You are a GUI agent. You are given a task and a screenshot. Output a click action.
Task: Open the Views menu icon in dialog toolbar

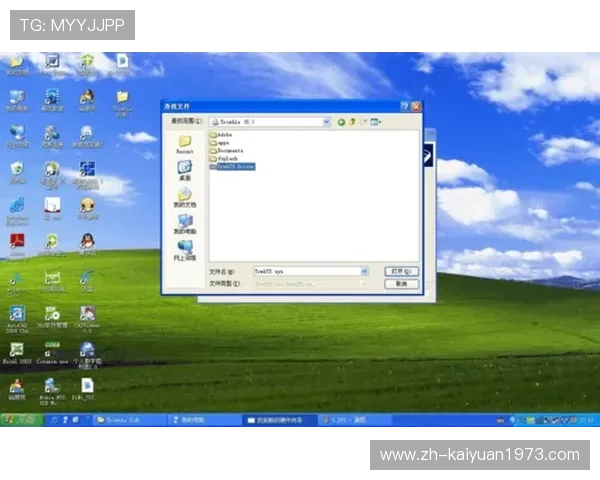point(376,121)
